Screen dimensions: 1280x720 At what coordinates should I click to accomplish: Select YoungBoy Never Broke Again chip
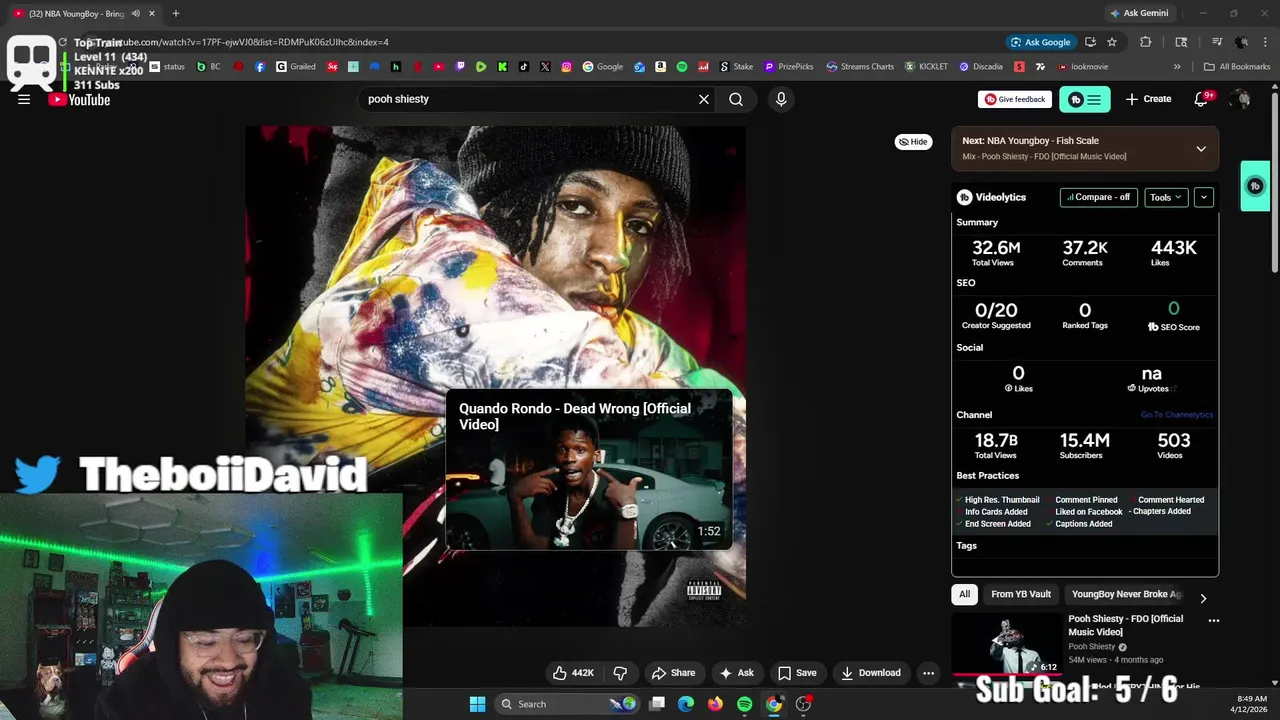(1126, 594)
